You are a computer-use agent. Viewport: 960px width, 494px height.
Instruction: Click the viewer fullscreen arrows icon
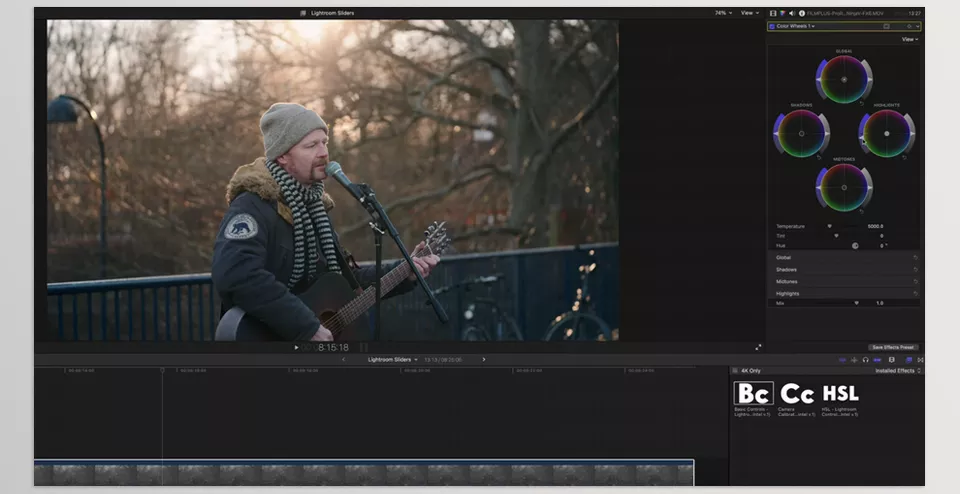click(758, 347)
